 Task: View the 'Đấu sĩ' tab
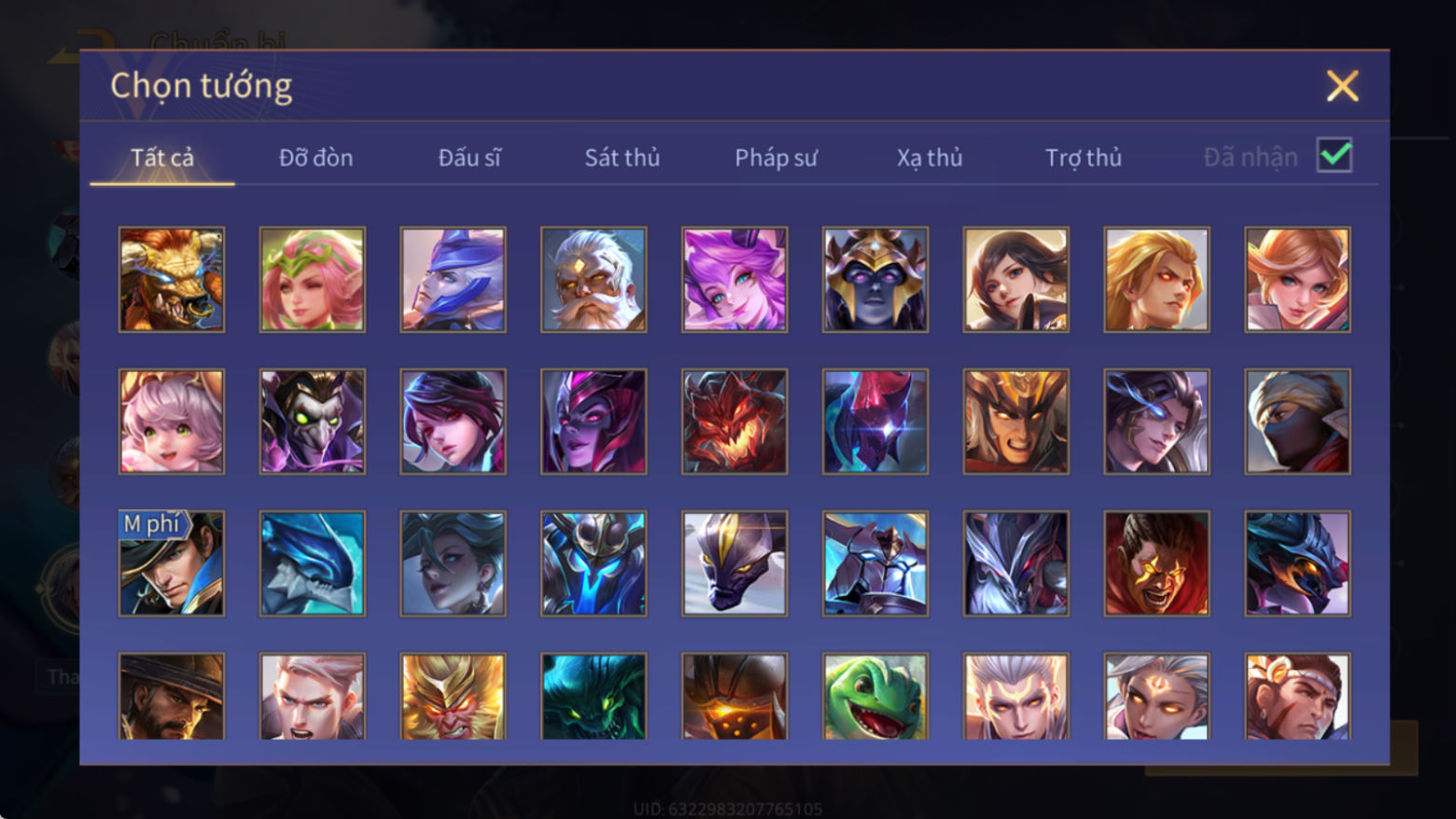[x=469, y=158]
